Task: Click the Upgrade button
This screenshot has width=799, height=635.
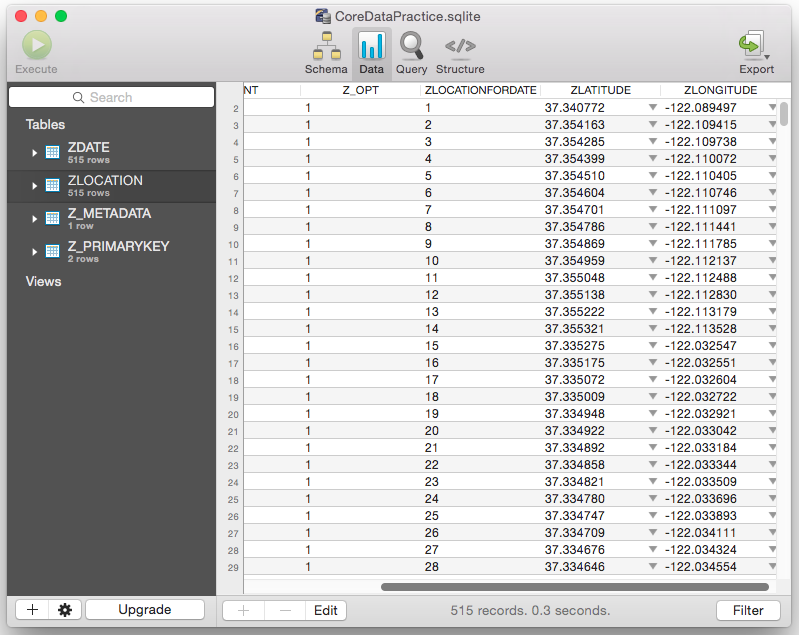Action: click(145, 610)
